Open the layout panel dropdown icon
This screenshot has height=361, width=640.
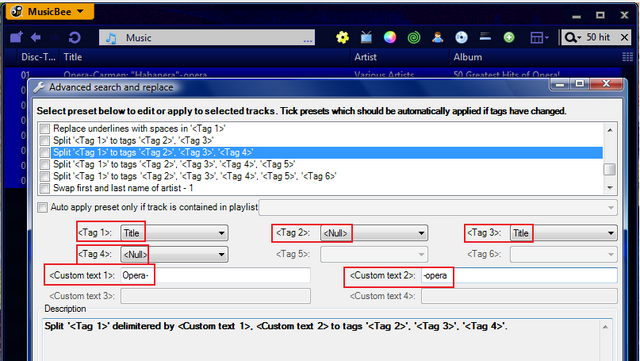click(x=539, y=38)
